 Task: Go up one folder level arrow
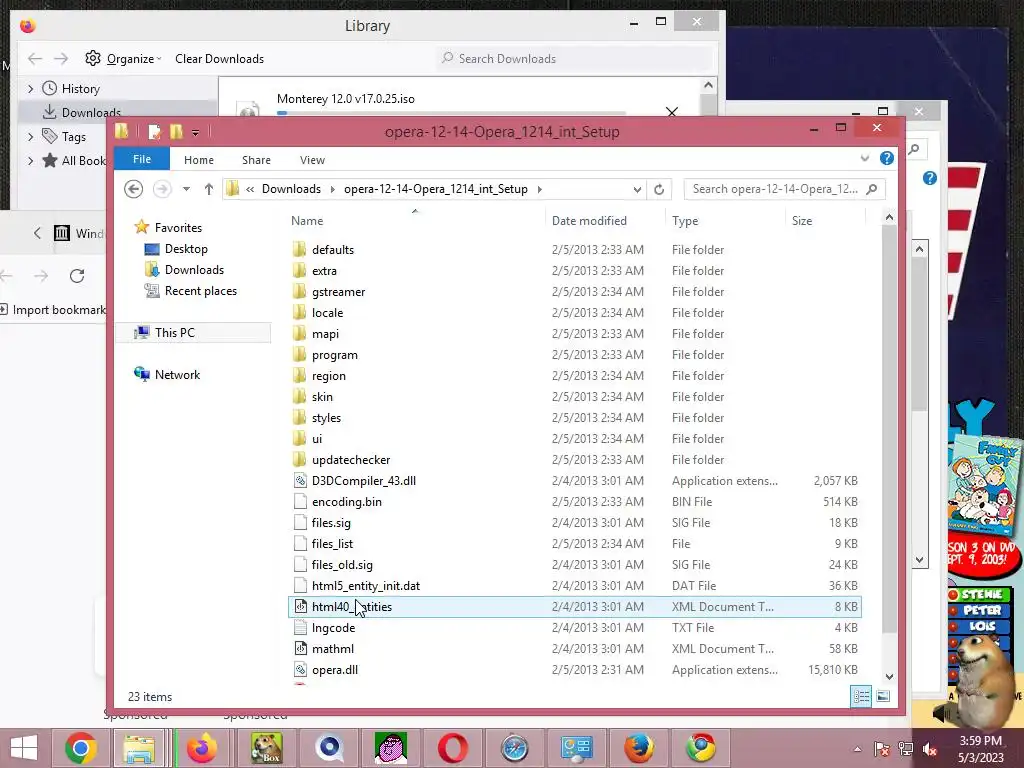point(208,189)
